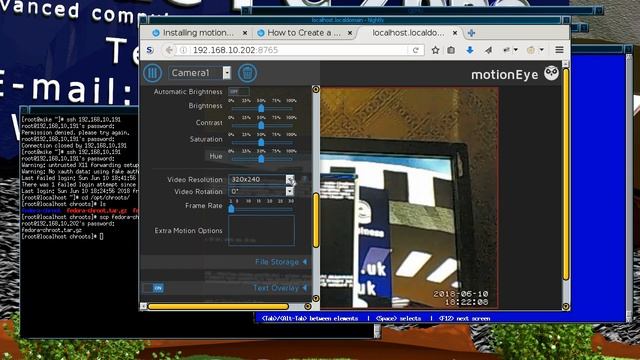640x360 pixels.
Task: Click the browser back arrow
Action: (169, 50)
